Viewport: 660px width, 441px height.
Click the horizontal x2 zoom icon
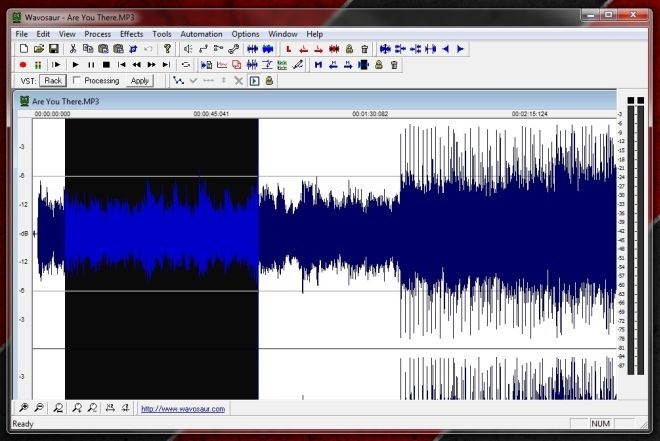pyautogui.click(x=110, y=407)
